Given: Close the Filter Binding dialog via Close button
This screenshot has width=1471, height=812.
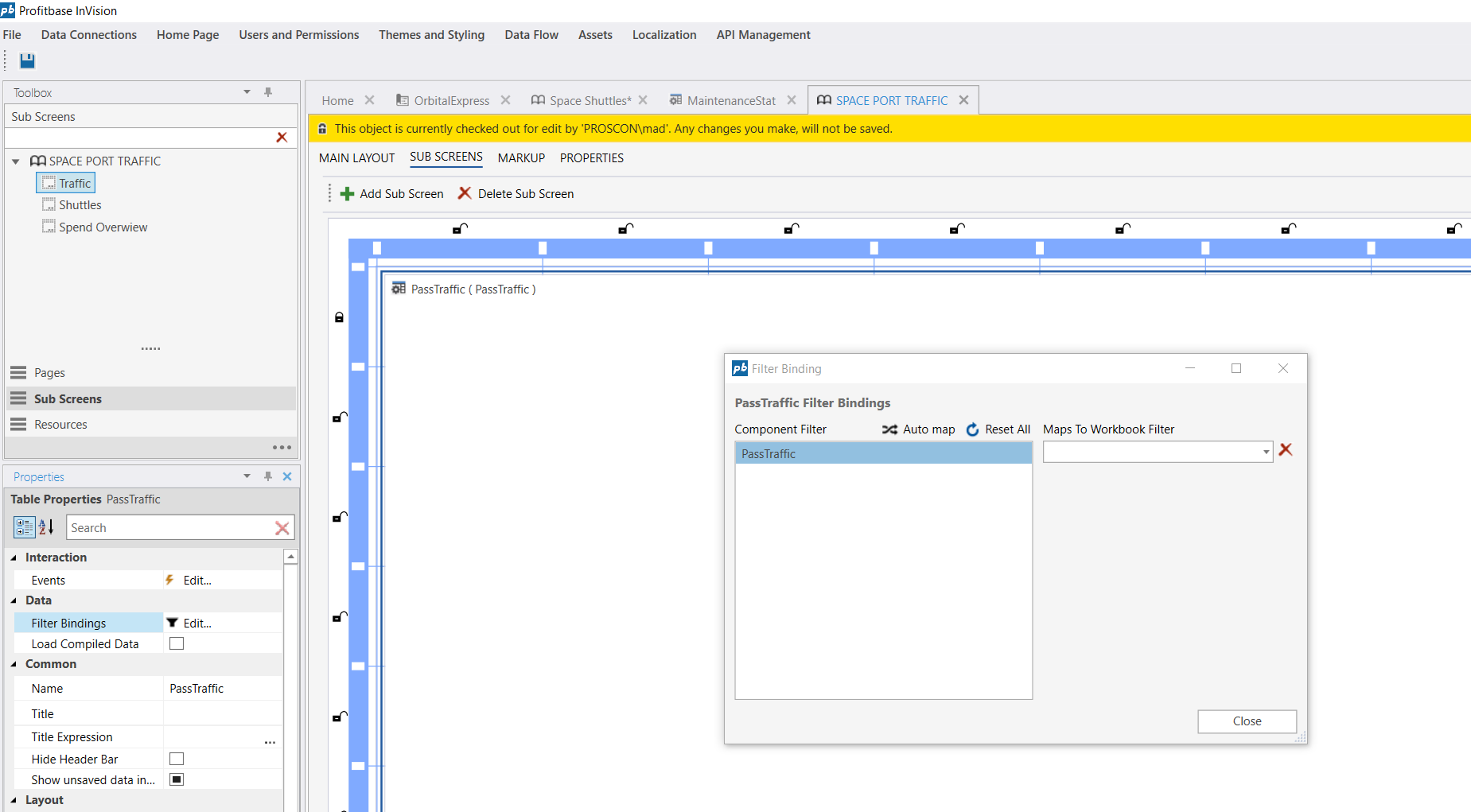Looking at the screenshot, I should pyautogui.click(x=1247, y=721).
